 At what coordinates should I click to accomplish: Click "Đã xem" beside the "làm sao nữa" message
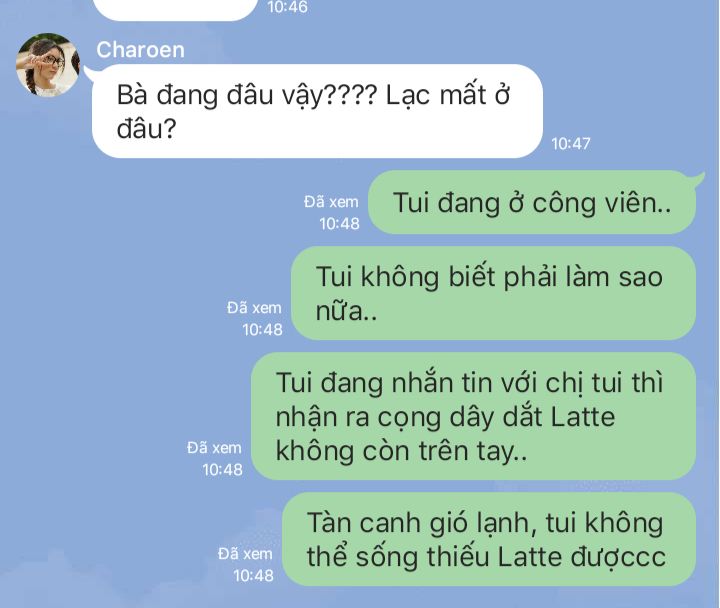coord(254,308)
